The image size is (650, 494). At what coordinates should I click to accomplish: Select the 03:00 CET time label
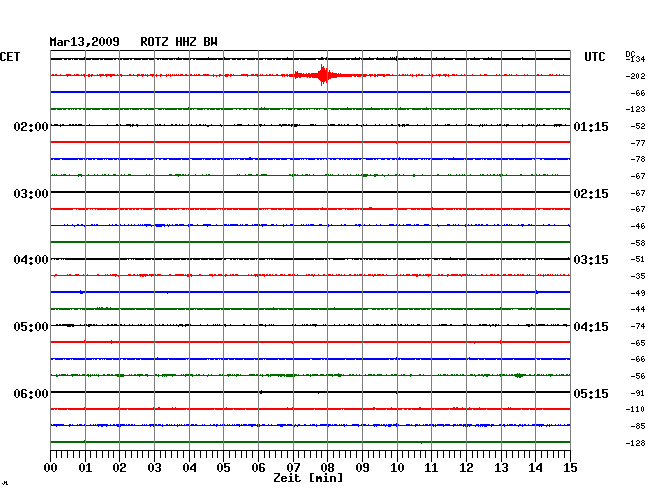tap(31, 194)
